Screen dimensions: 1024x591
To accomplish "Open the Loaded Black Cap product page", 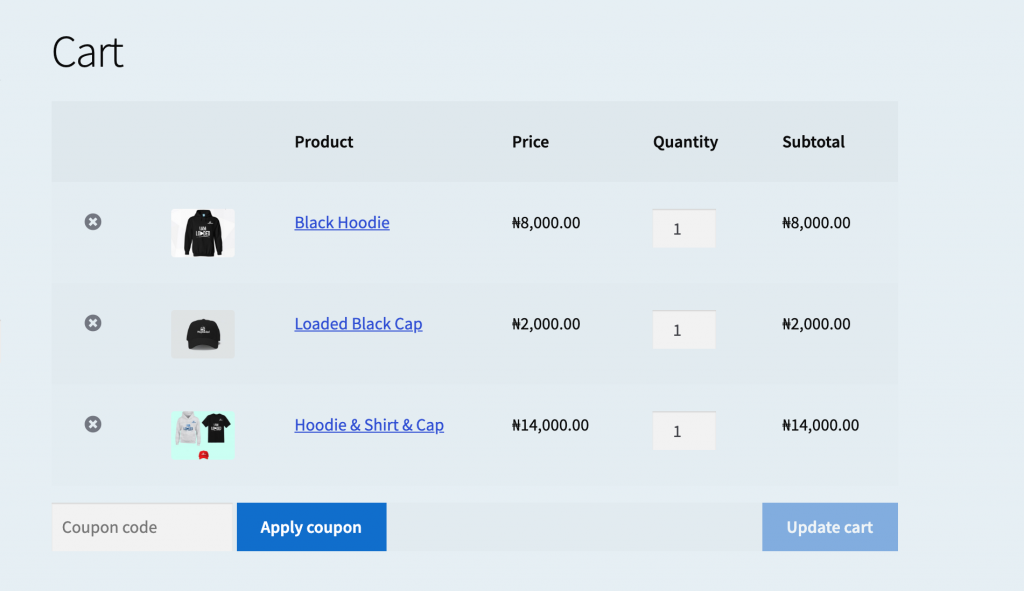I will point(358,324).
